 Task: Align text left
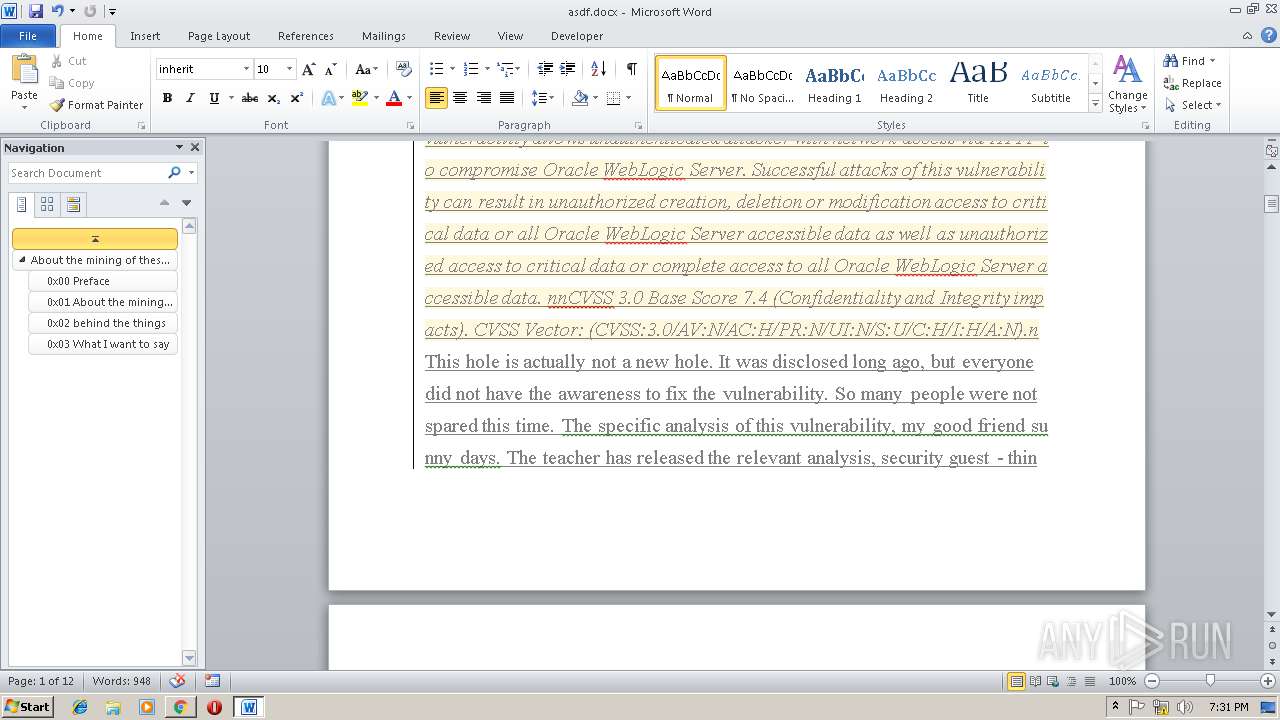(436, 98)
